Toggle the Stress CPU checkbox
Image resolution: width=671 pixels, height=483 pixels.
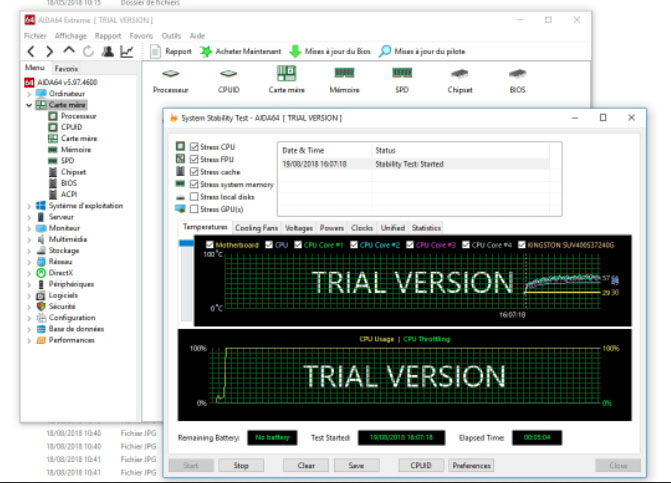click(x=194, y=147)
